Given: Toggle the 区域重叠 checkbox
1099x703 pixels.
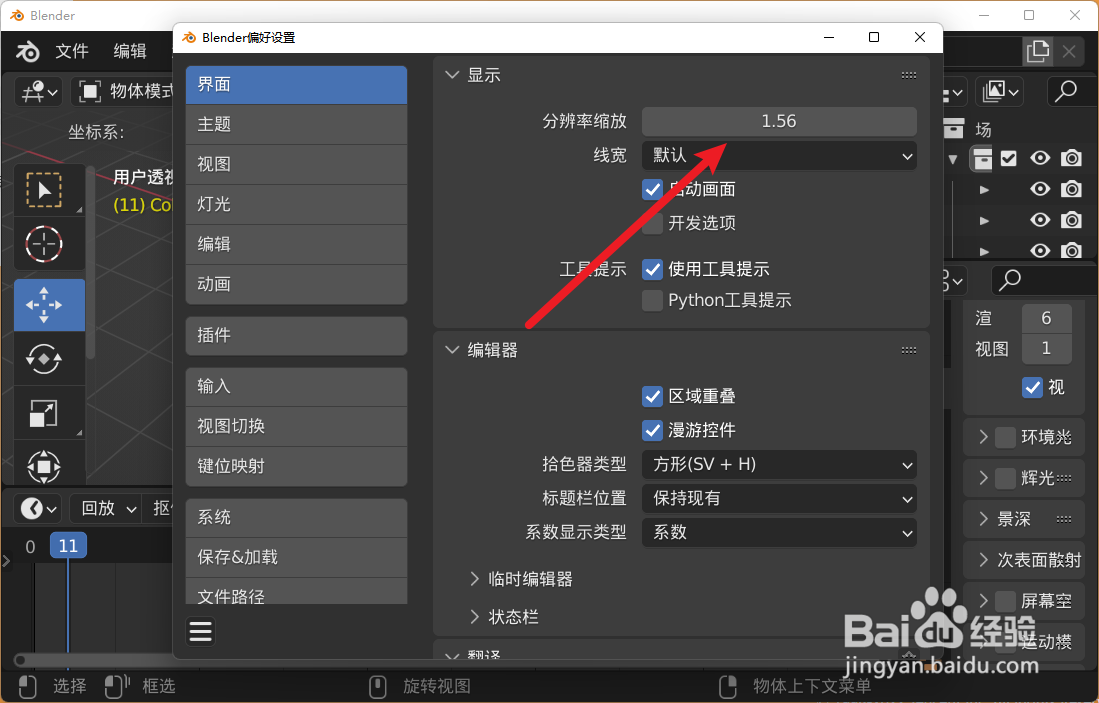Looking at the screenshot, I should pos(653,396).
